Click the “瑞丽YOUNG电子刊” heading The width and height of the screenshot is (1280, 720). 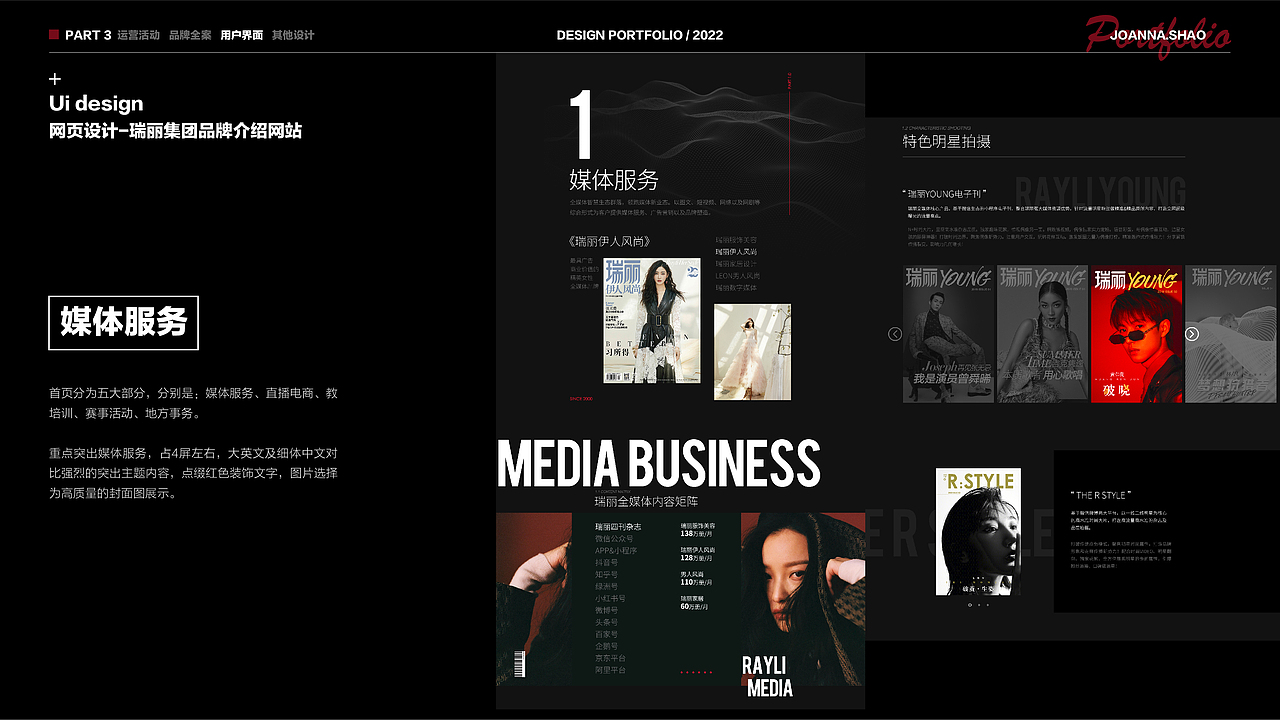coord(945,192)
